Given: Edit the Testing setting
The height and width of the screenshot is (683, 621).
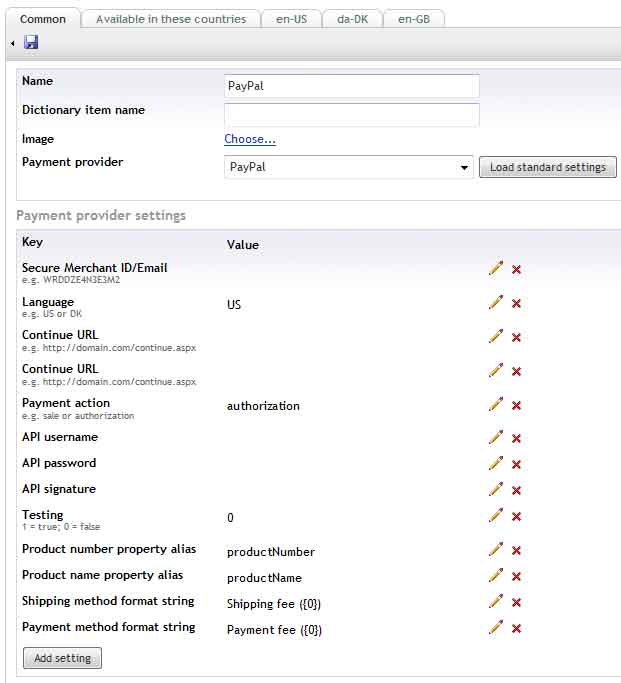Looking at the screenshot, I should [496, 515].
